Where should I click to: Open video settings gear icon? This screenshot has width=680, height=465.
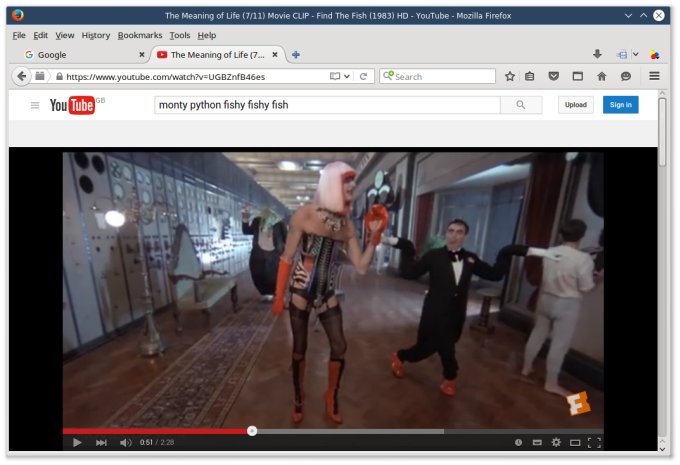click(x=556, y=442)
